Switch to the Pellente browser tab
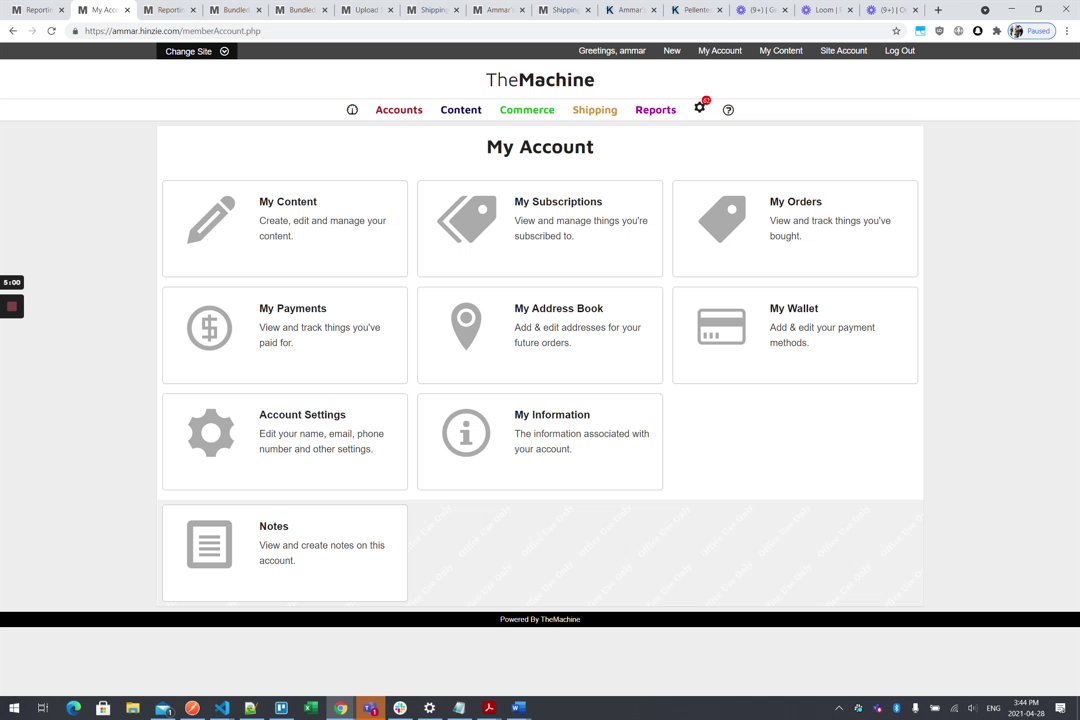The width and height of the screenshot is (1080, 720). (696, 10)
